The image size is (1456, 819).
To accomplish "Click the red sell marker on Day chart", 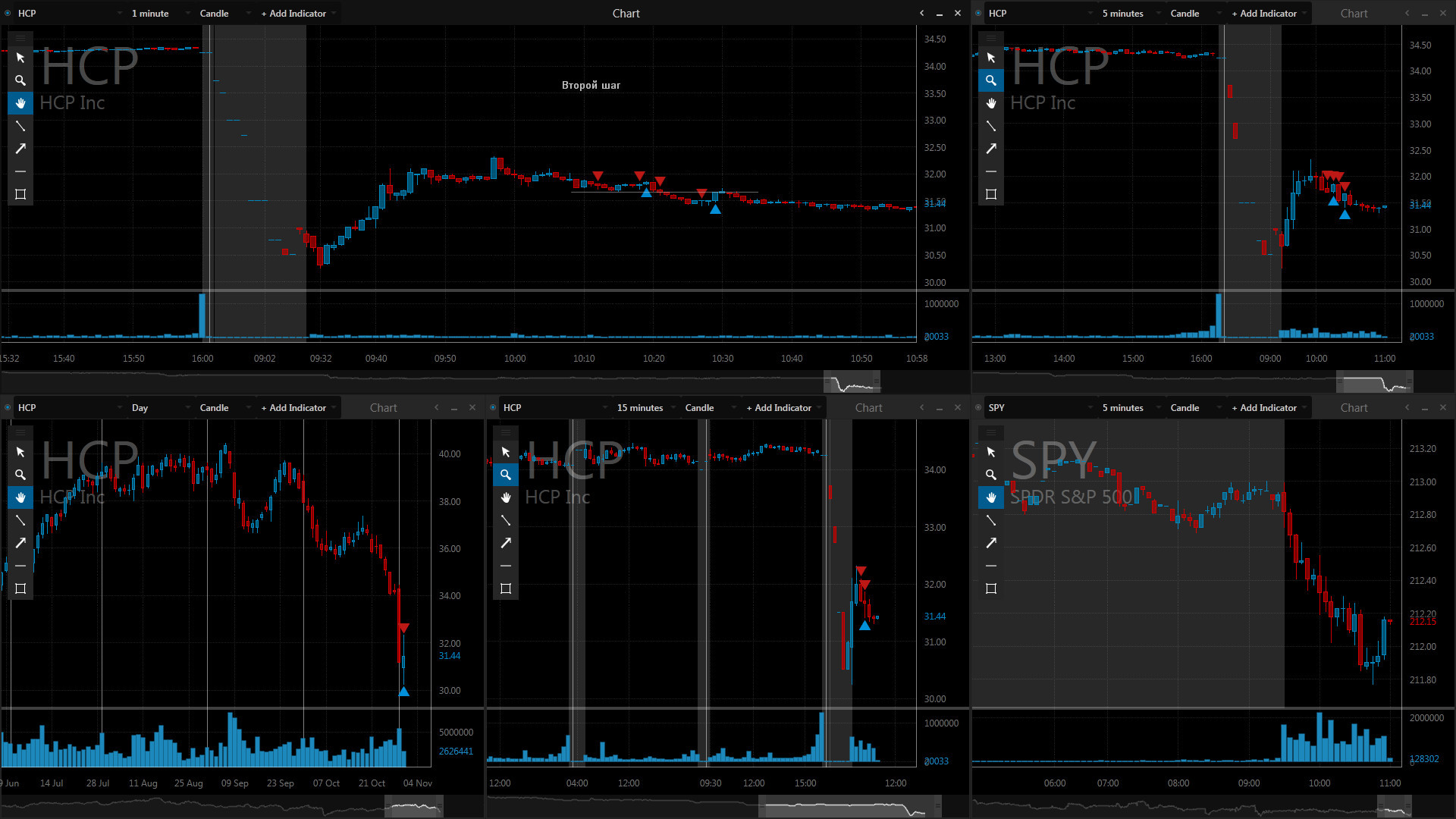I will tap(404, 628).
